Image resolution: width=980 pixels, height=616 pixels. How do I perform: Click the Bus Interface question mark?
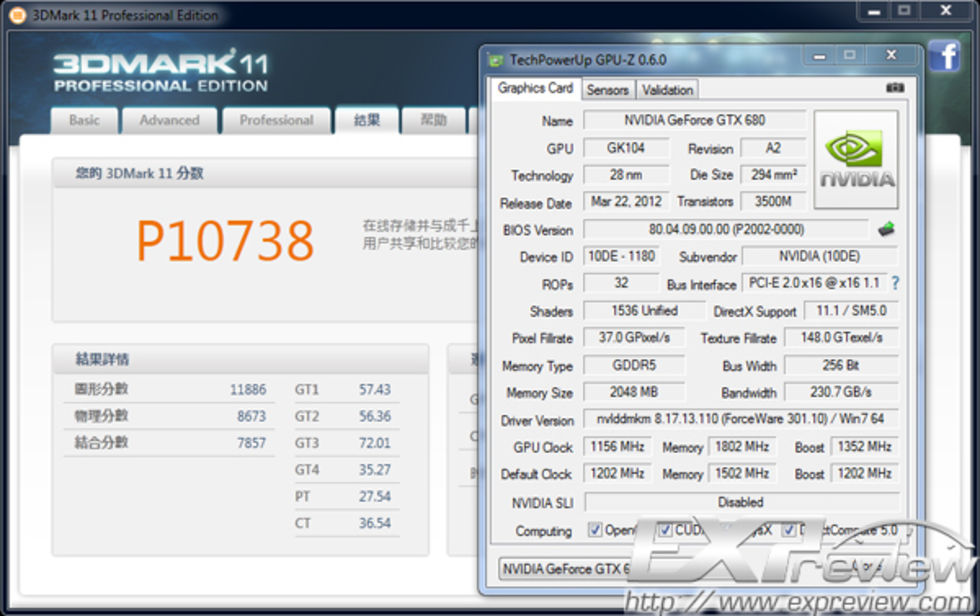pos(895,283)
